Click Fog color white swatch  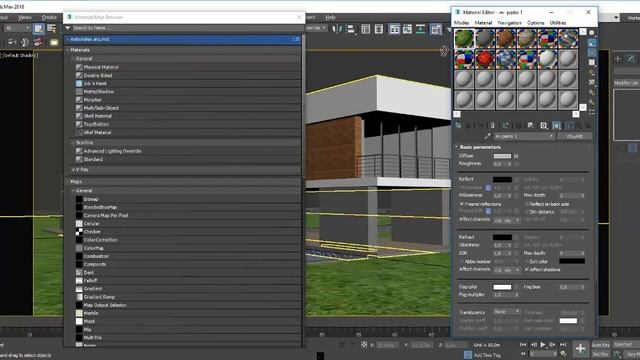click(x=502, y=287)
